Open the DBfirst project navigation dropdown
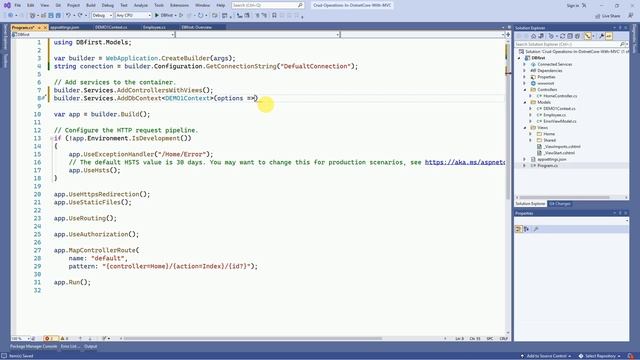This screenshot has height=360, width=640. [x=93, y=35]
